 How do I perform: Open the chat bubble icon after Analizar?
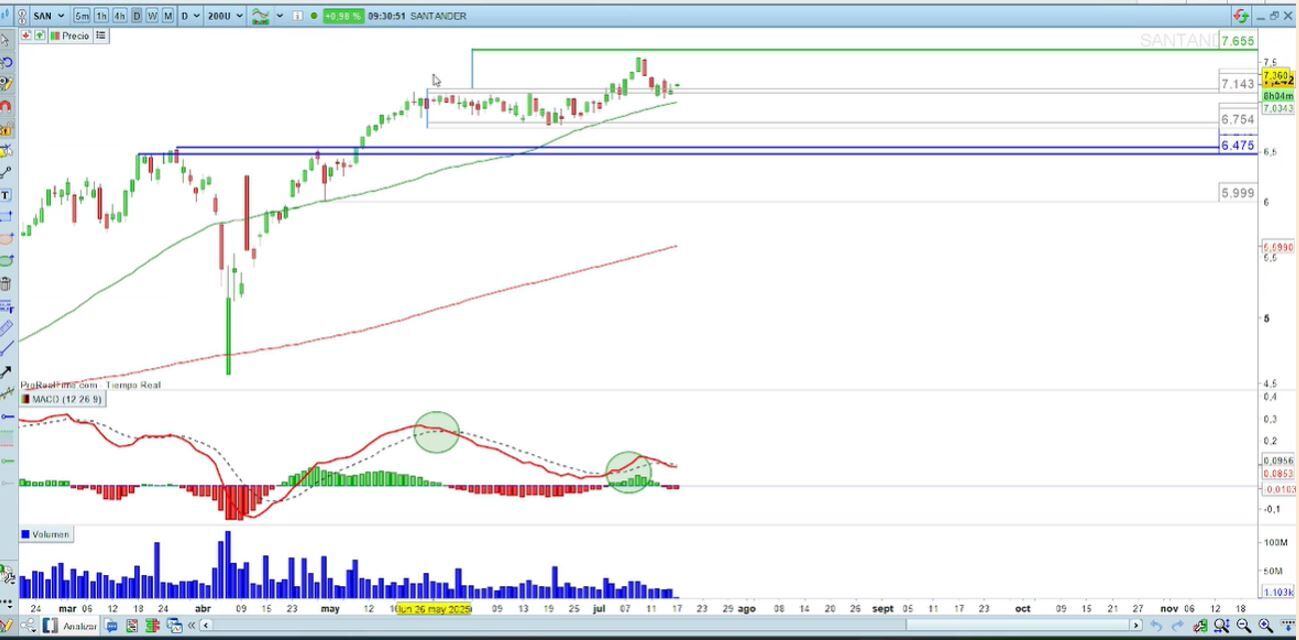(x=111, y=626)
